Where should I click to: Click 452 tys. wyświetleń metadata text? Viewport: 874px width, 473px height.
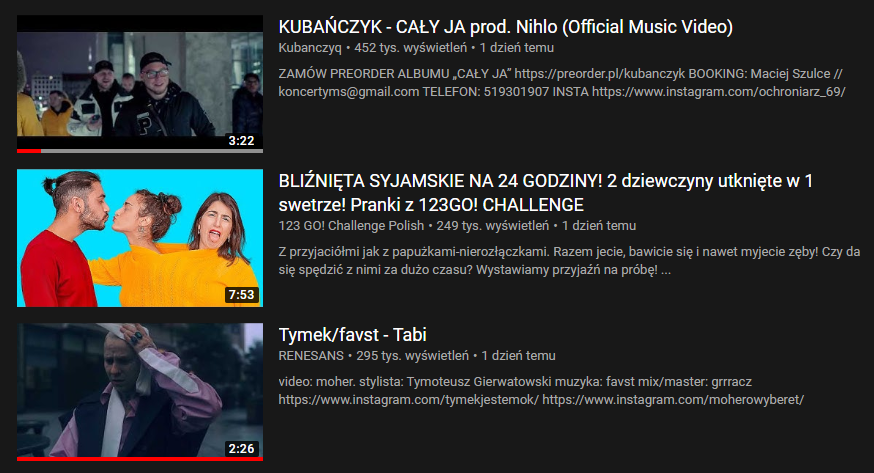click(411, 48)
